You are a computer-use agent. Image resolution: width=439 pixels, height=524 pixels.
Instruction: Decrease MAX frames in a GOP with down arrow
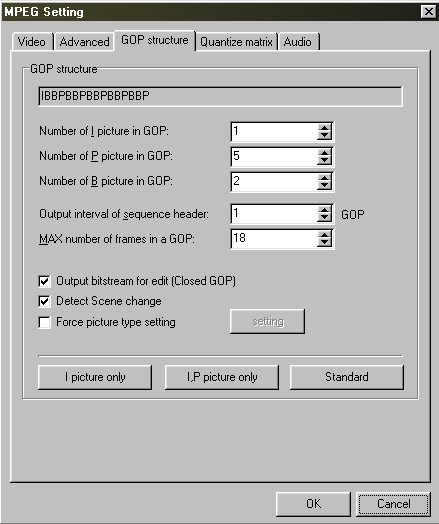coord(324,243)
